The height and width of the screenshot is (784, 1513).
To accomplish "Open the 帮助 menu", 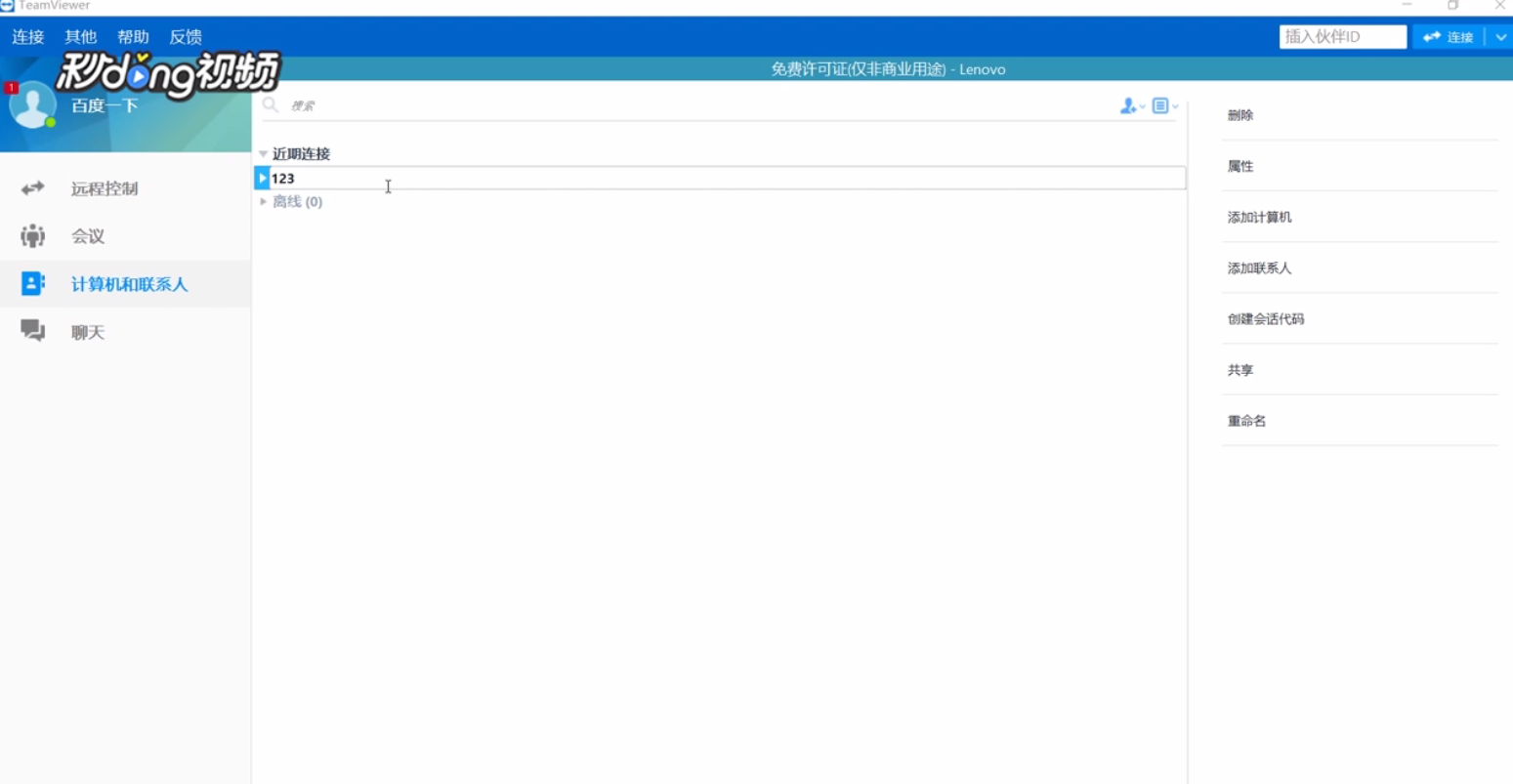I will [x=133, y=37].
